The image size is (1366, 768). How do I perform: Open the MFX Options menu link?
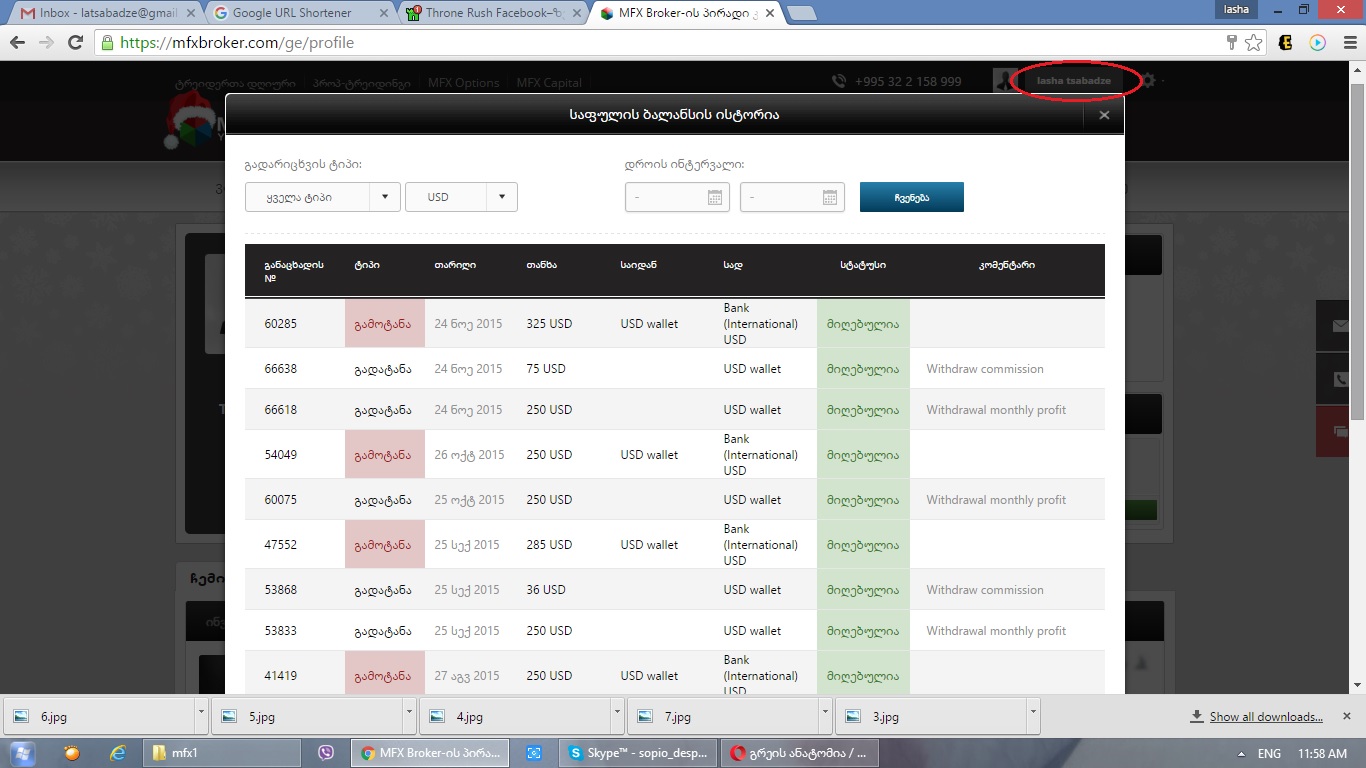(464, 83)
